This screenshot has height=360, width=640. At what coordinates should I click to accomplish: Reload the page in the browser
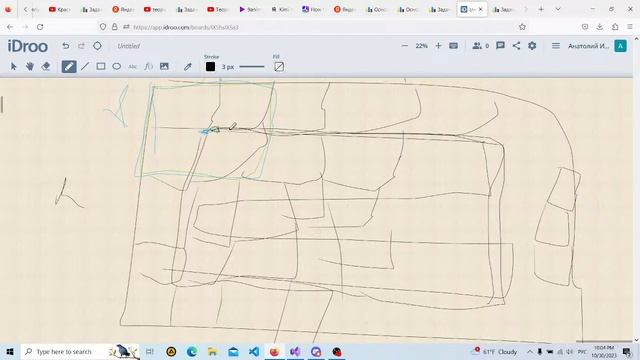(40, 27)
